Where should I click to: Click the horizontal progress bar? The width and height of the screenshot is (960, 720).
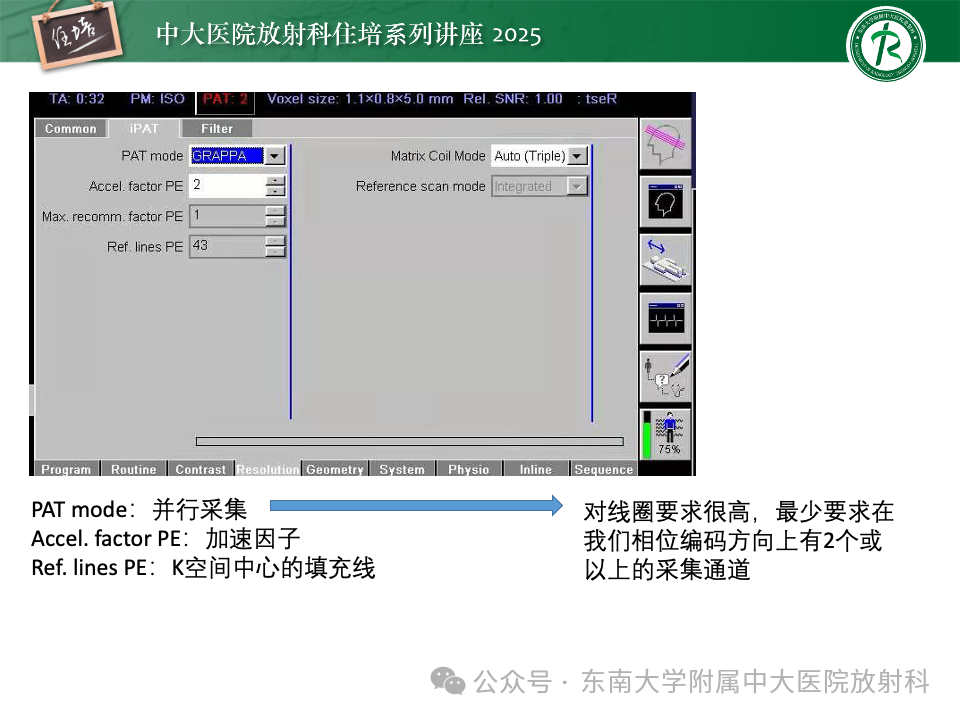pyautogui.click(x=410, y=441)
